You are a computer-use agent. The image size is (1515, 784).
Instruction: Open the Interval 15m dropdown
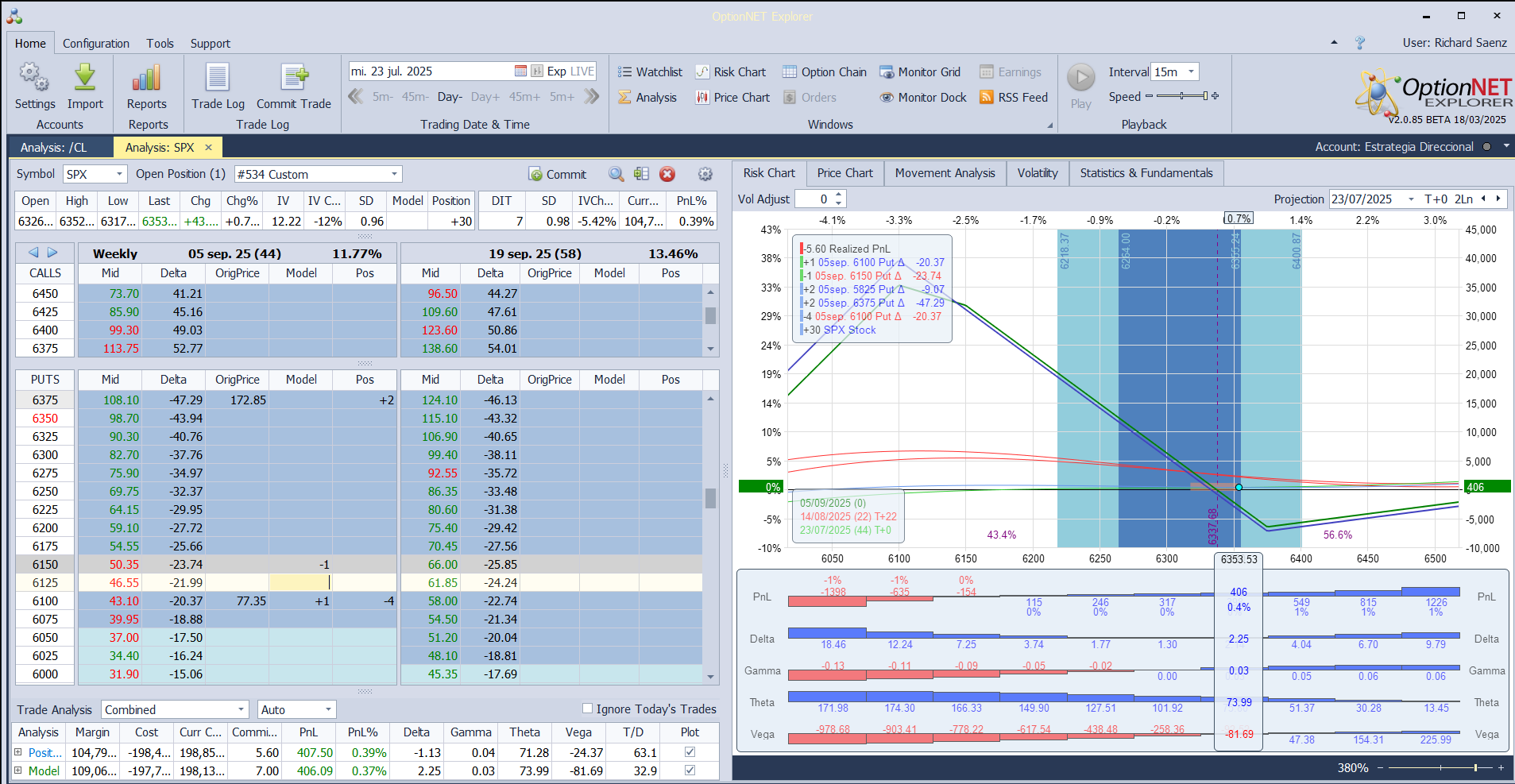pyautogui.click(x=1190, y=72)
